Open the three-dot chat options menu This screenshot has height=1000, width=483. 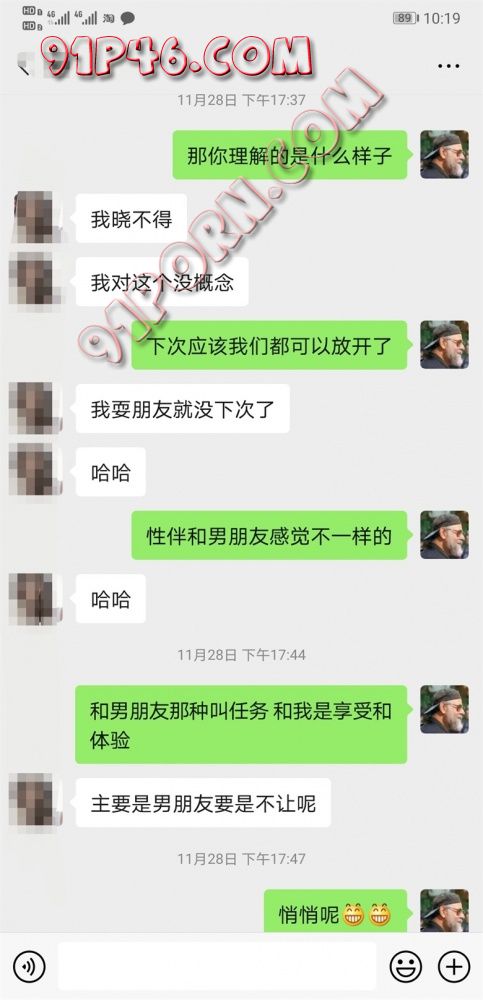click(449, 66)
